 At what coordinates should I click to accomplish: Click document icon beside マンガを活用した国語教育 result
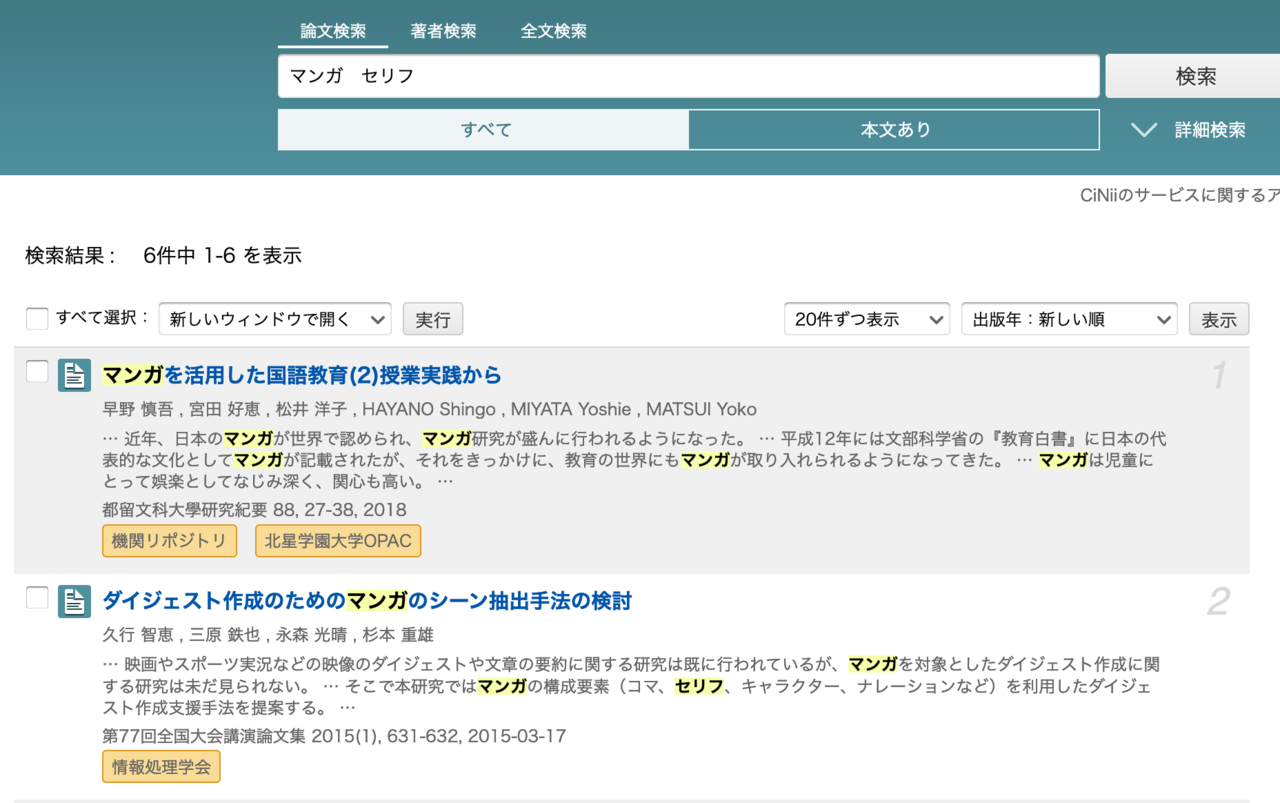(x=74, y=375)
